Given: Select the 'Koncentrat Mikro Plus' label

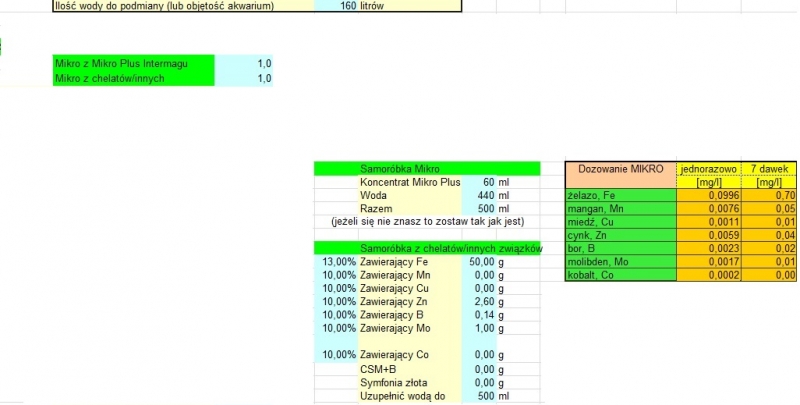Looking at the screenshot, I should 410,182.
